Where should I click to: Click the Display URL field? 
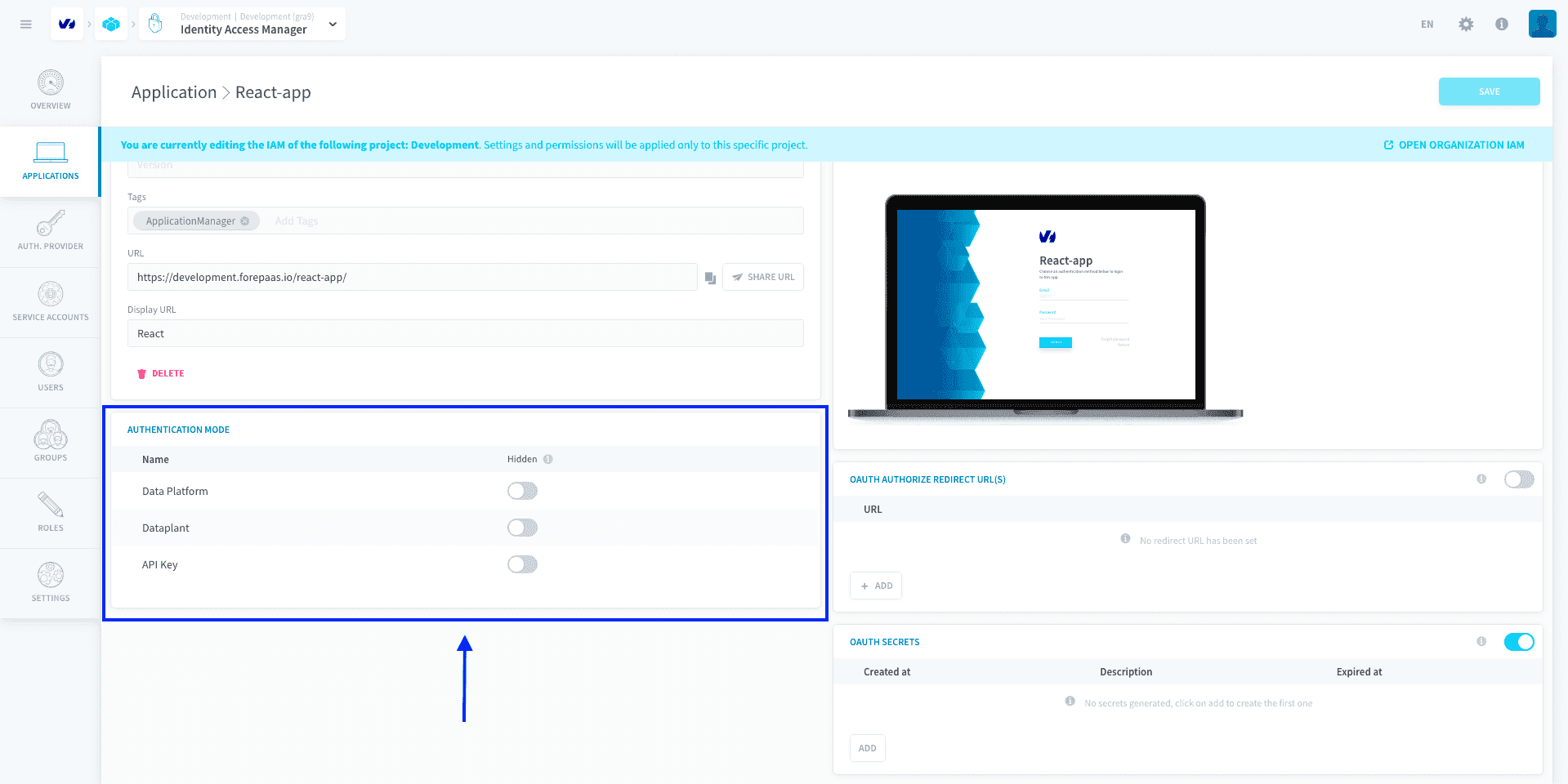pyautogui.click(x=466, y=333)
